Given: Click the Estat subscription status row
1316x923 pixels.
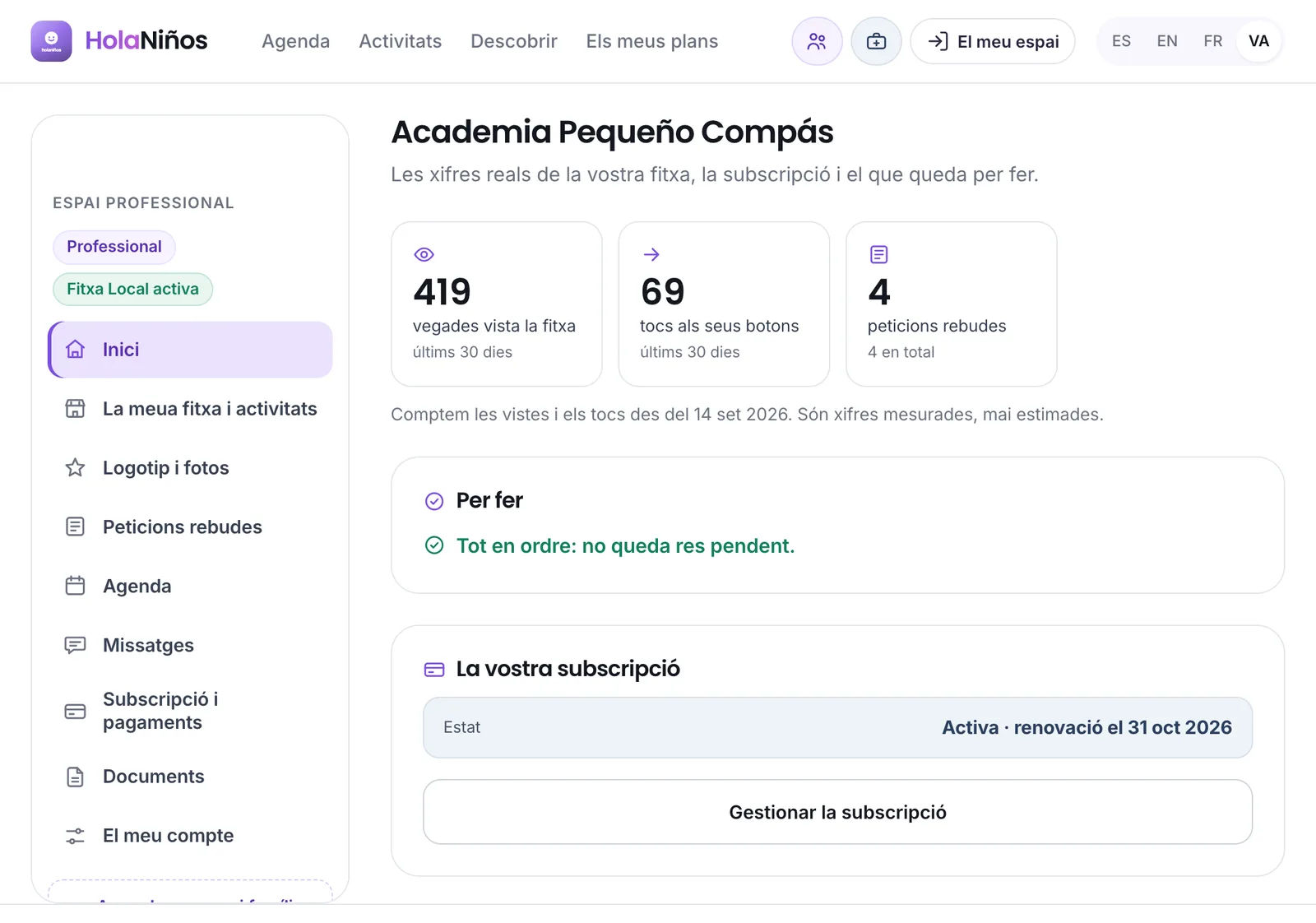Looking at the screenshot, I should (837, 727).
